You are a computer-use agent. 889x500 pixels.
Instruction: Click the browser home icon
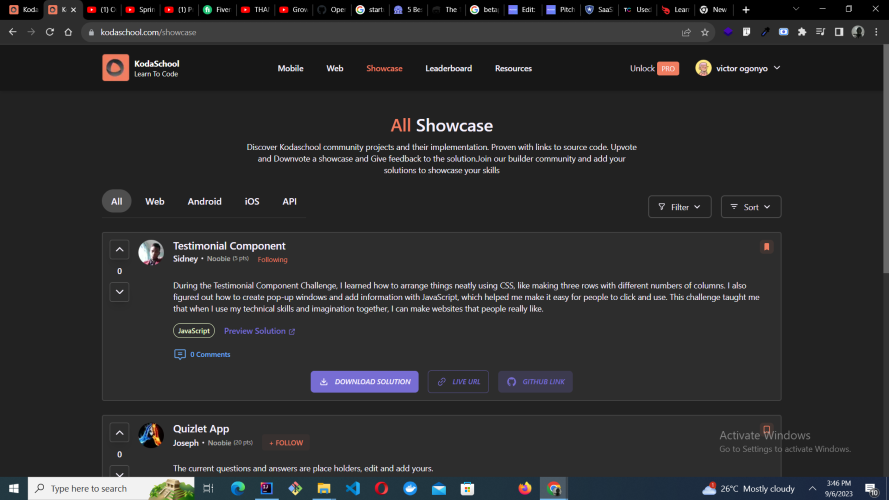68,32
